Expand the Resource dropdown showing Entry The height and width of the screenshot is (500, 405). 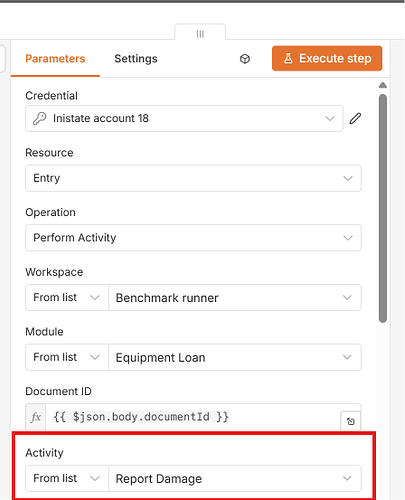(x=193, y=178)
